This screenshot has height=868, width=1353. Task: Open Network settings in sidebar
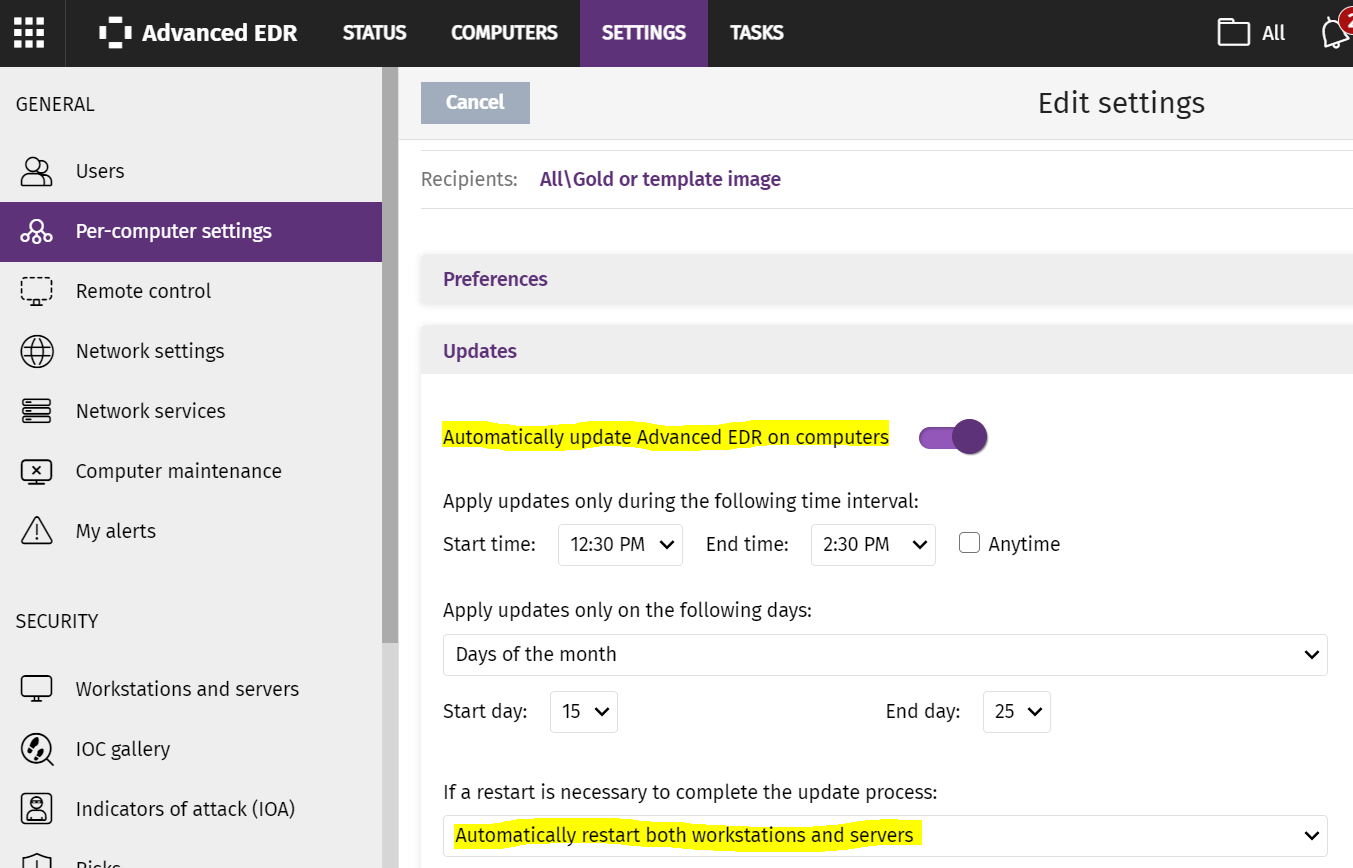(x=191, y=351)
